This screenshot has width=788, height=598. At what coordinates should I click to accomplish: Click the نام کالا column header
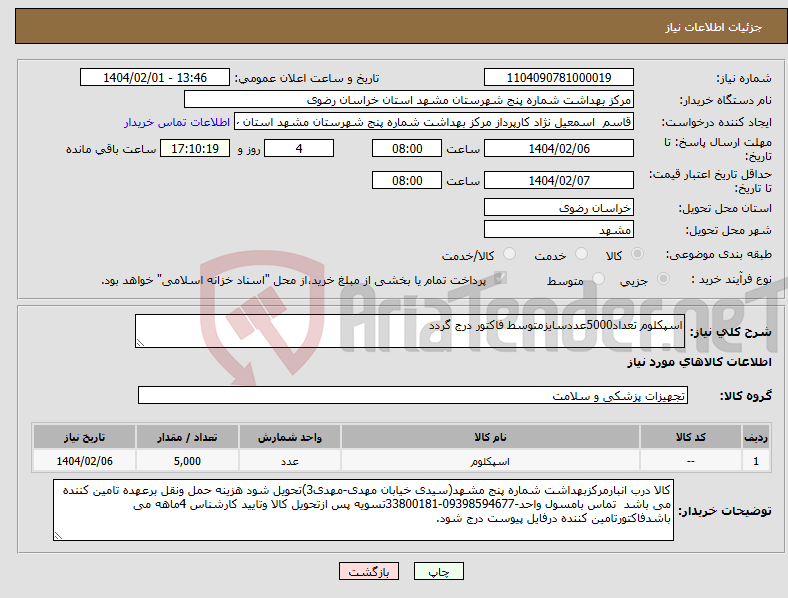click(x=490, y=437)
